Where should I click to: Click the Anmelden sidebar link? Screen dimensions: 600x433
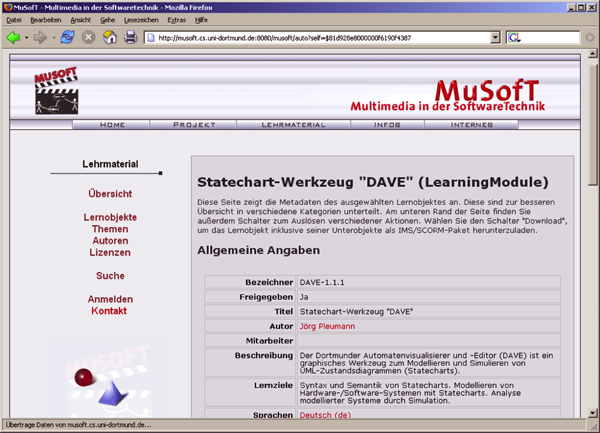pyautogui.click(x=110, y=299)
